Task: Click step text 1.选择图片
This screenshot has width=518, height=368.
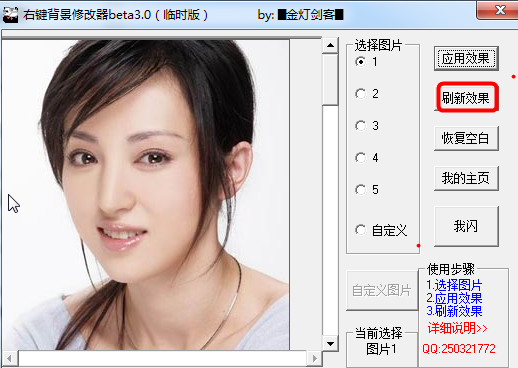Action: click(454, 285)
